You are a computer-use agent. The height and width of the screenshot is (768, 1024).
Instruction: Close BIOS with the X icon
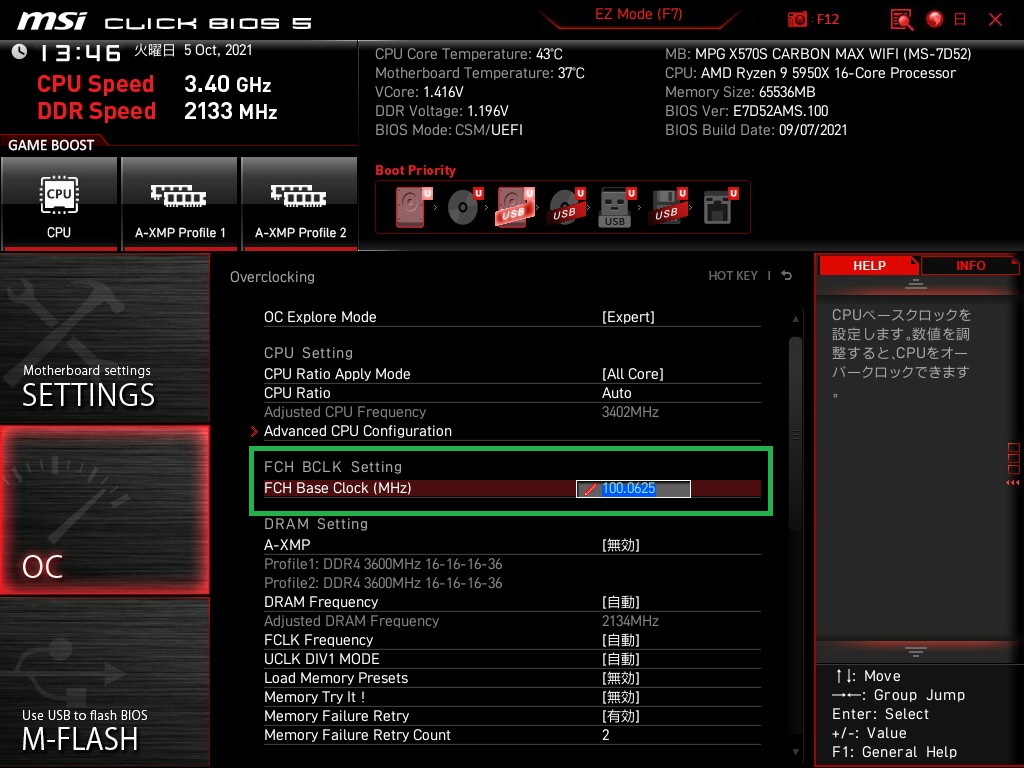coord(995,20)
